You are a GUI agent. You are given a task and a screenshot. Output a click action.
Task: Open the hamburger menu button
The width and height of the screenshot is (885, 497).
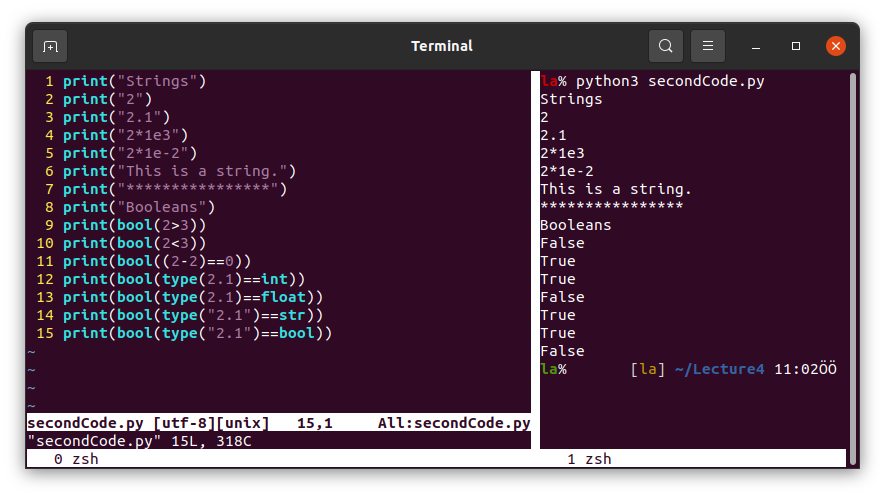click(707, 46)
